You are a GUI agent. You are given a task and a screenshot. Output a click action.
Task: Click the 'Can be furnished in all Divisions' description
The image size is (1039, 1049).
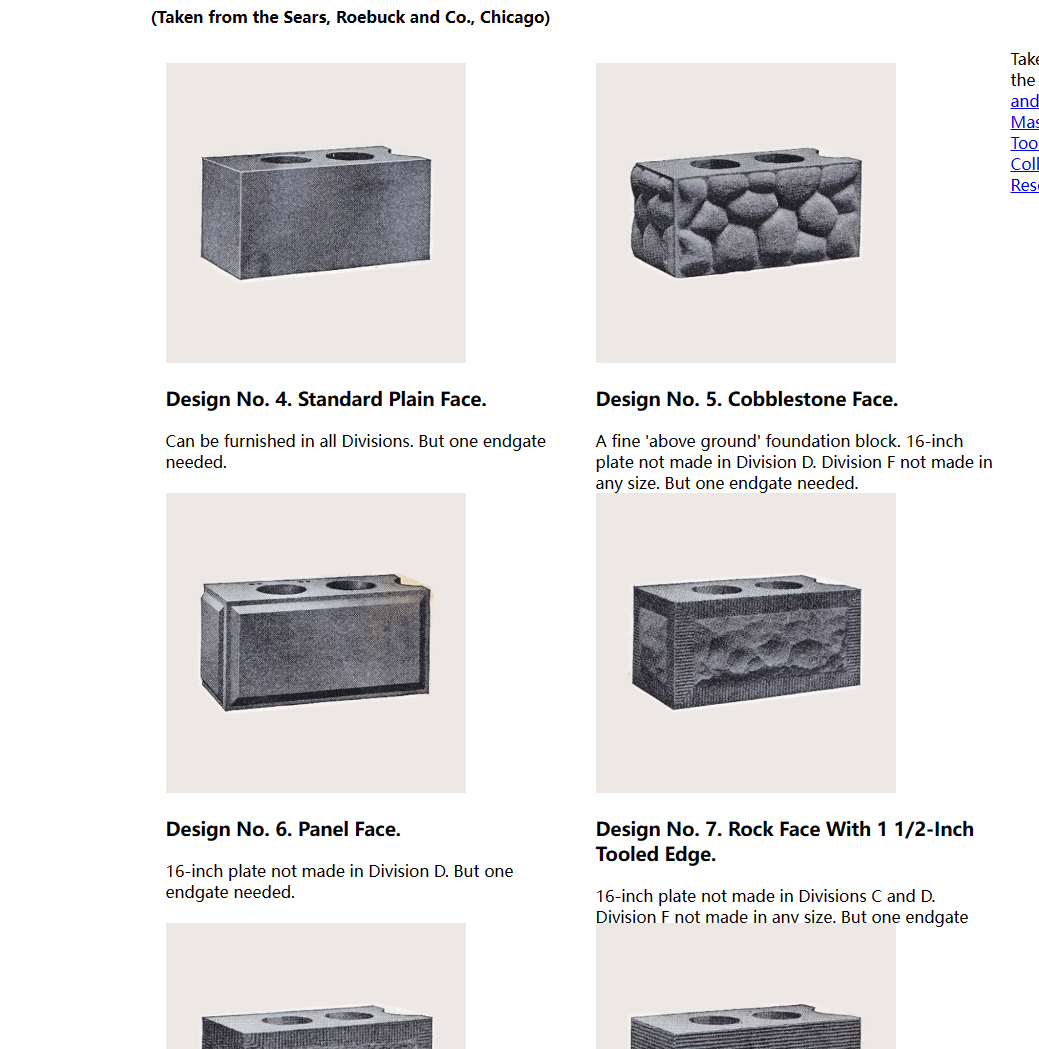356,452
